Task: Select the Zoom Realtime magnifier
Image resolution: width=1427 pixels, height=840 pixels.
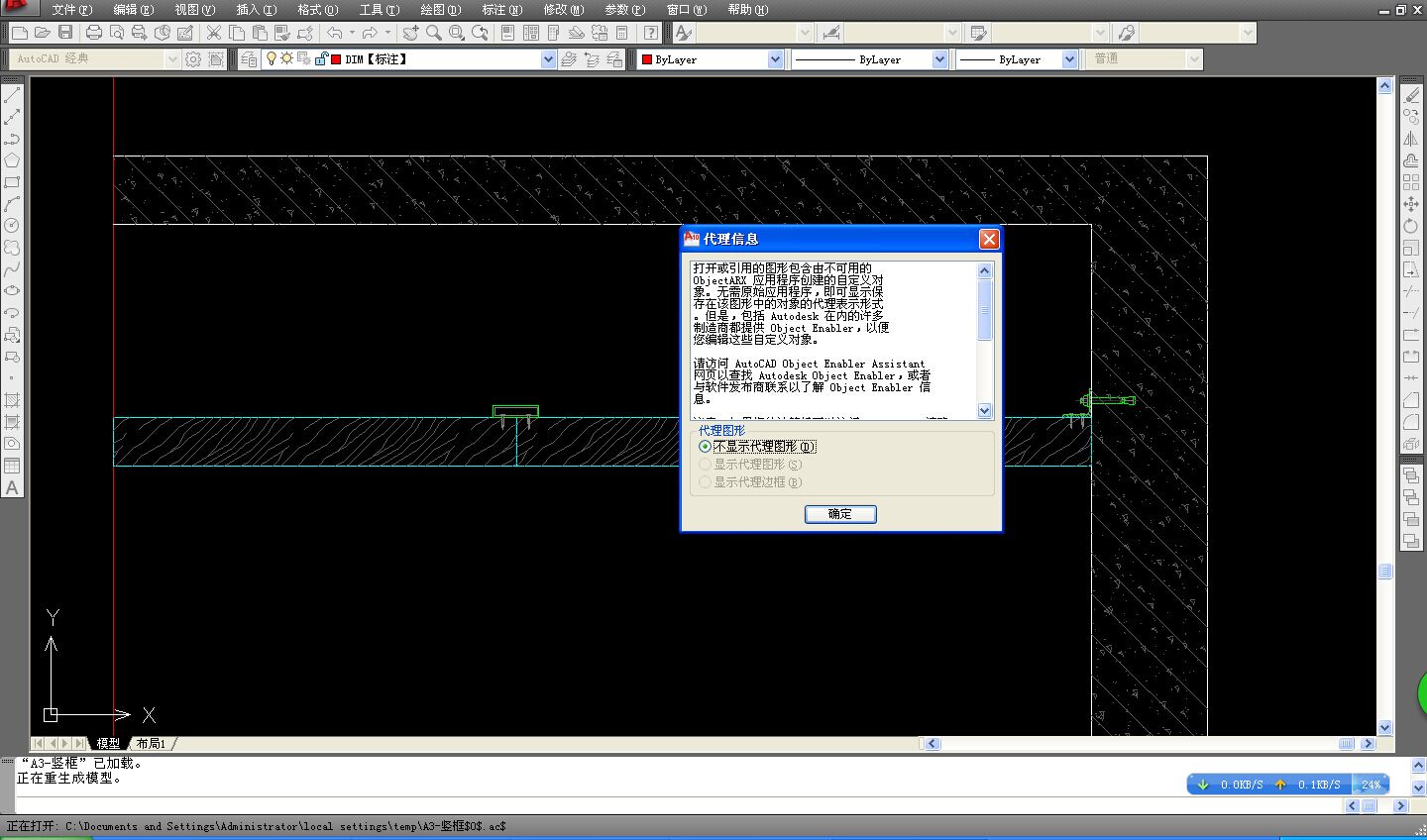Action: coord(434,33)
